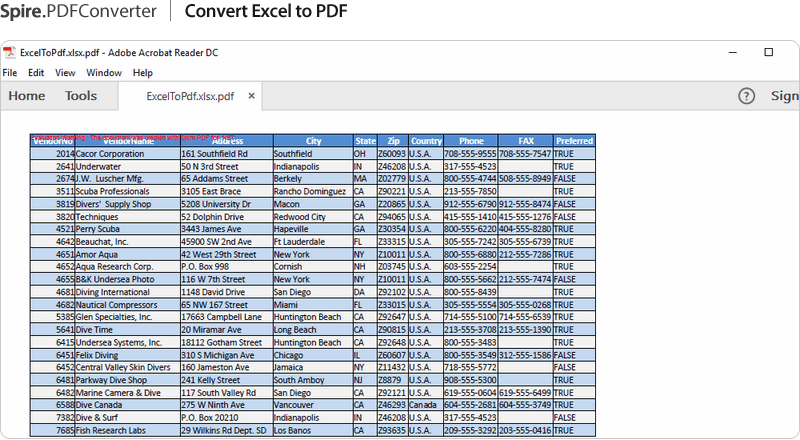Click the Glen Specialties, Inc. cell
The height and width of the screenshot is (440, 800).
pyautogui.click(x=128, y=316)
